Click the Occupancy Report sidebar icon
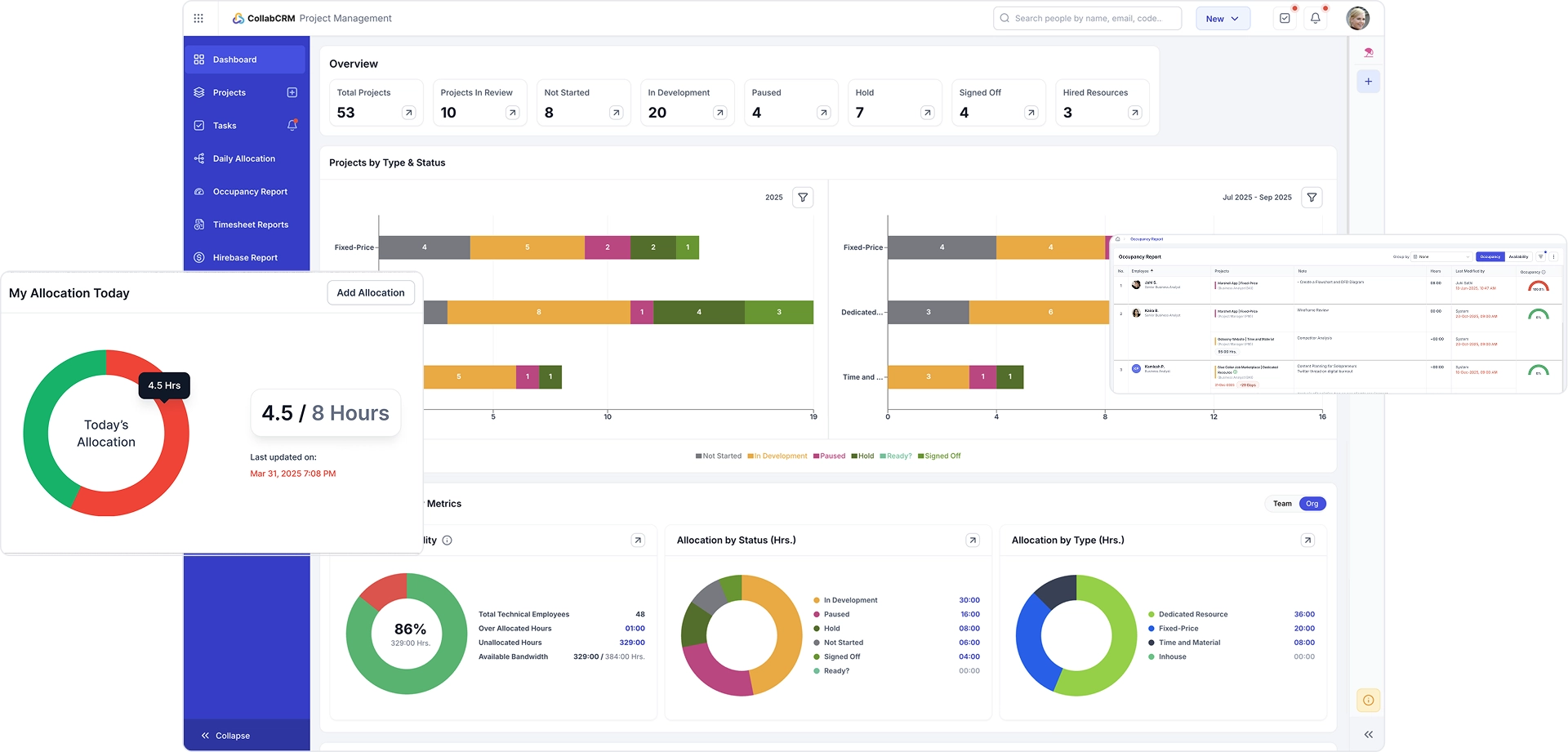This screenshot has height=752, width=1568. [198, 191]
